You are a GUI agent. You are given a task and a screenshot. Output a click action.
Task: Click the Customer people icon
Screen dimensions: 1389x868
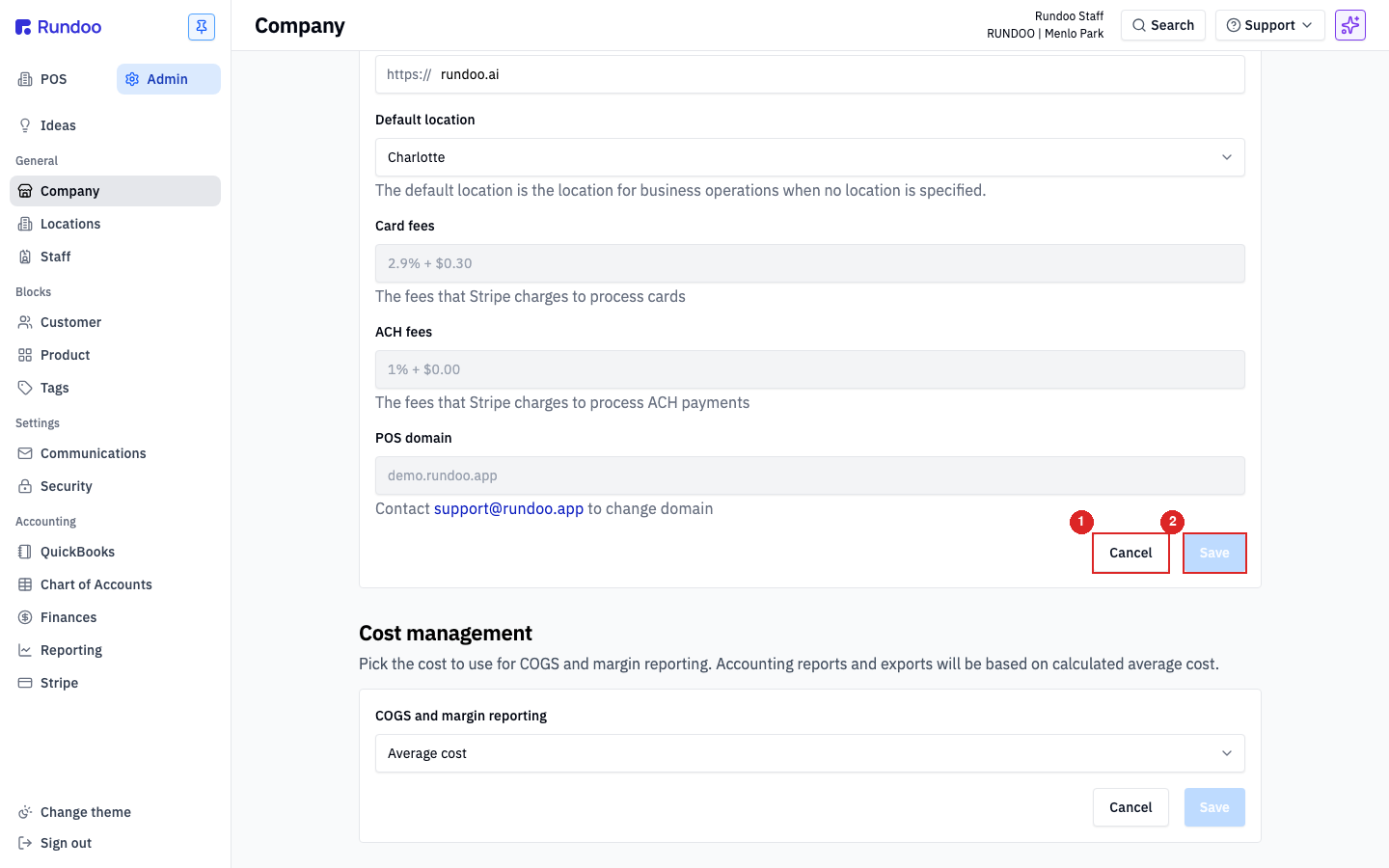click(25, 322)
